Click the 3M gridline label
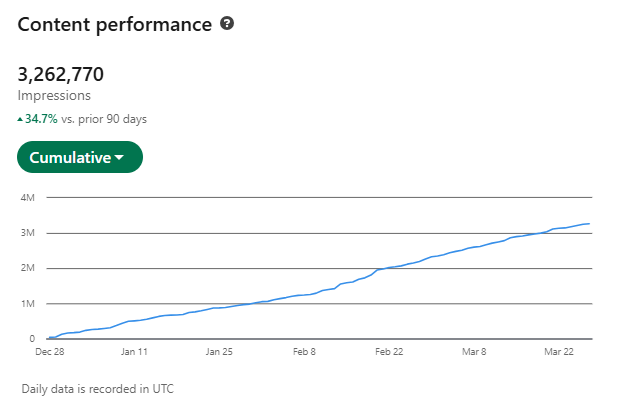 [x=28, y=233]
